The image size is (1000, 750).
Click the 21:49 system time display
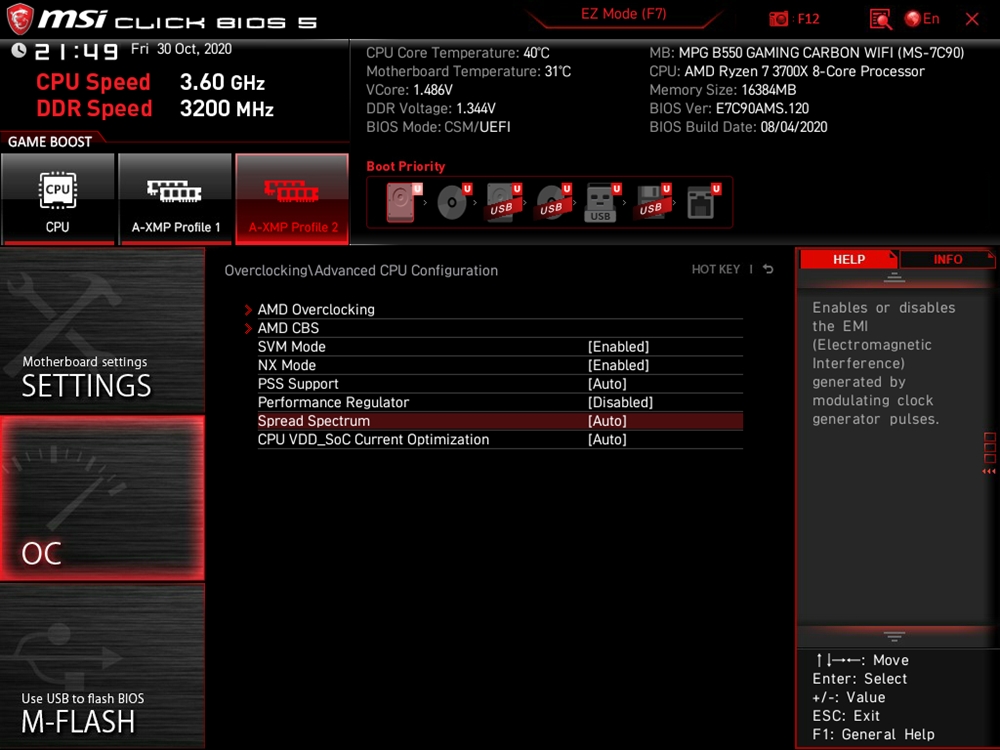[x=76, y=51]
